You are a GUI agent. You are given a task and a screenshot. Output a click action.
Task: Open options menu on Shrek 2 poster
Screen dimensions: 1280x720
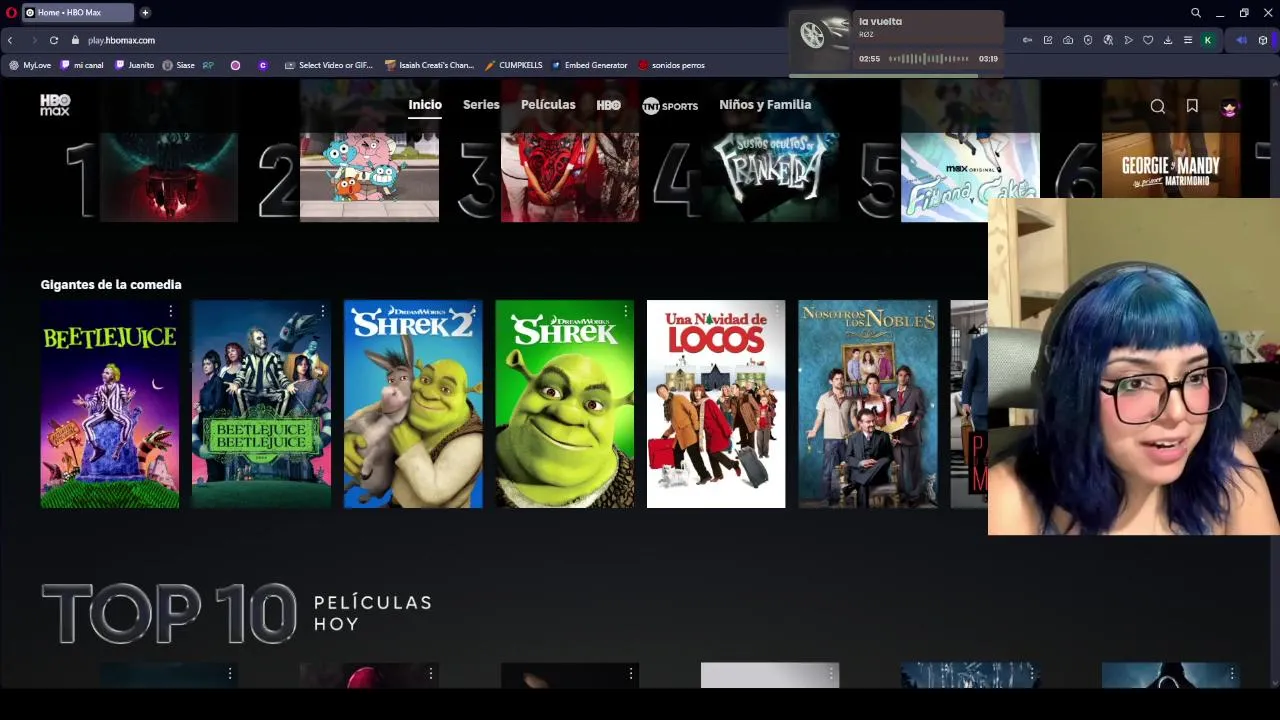[x=474, y=312]
